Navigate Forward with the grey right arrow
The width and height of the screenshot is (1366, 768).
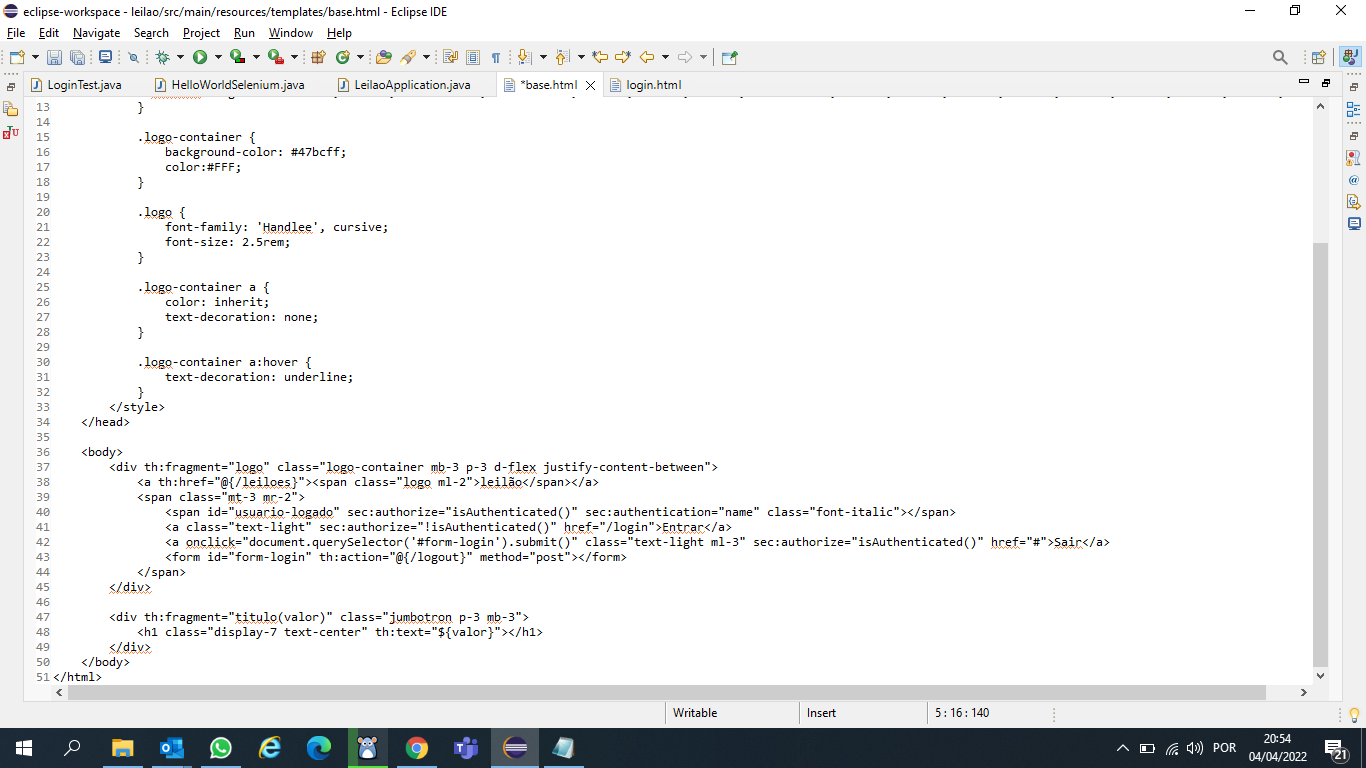coord(685,57)
